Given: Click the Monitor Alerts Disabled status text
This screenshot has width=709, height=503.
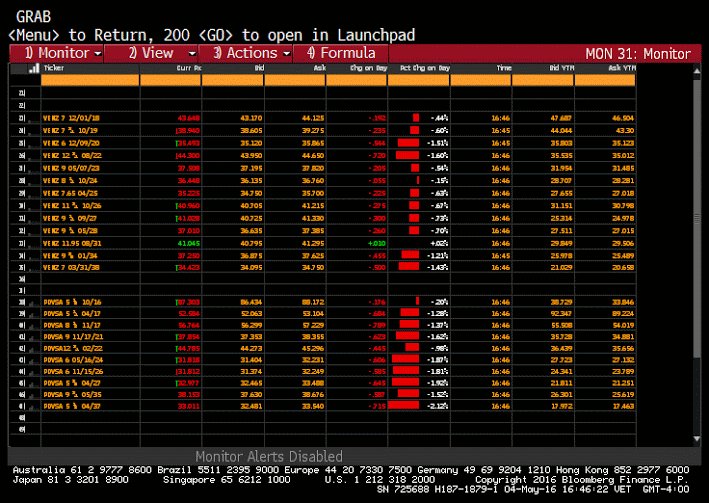Looking at the screenshot, I should 269,456.
